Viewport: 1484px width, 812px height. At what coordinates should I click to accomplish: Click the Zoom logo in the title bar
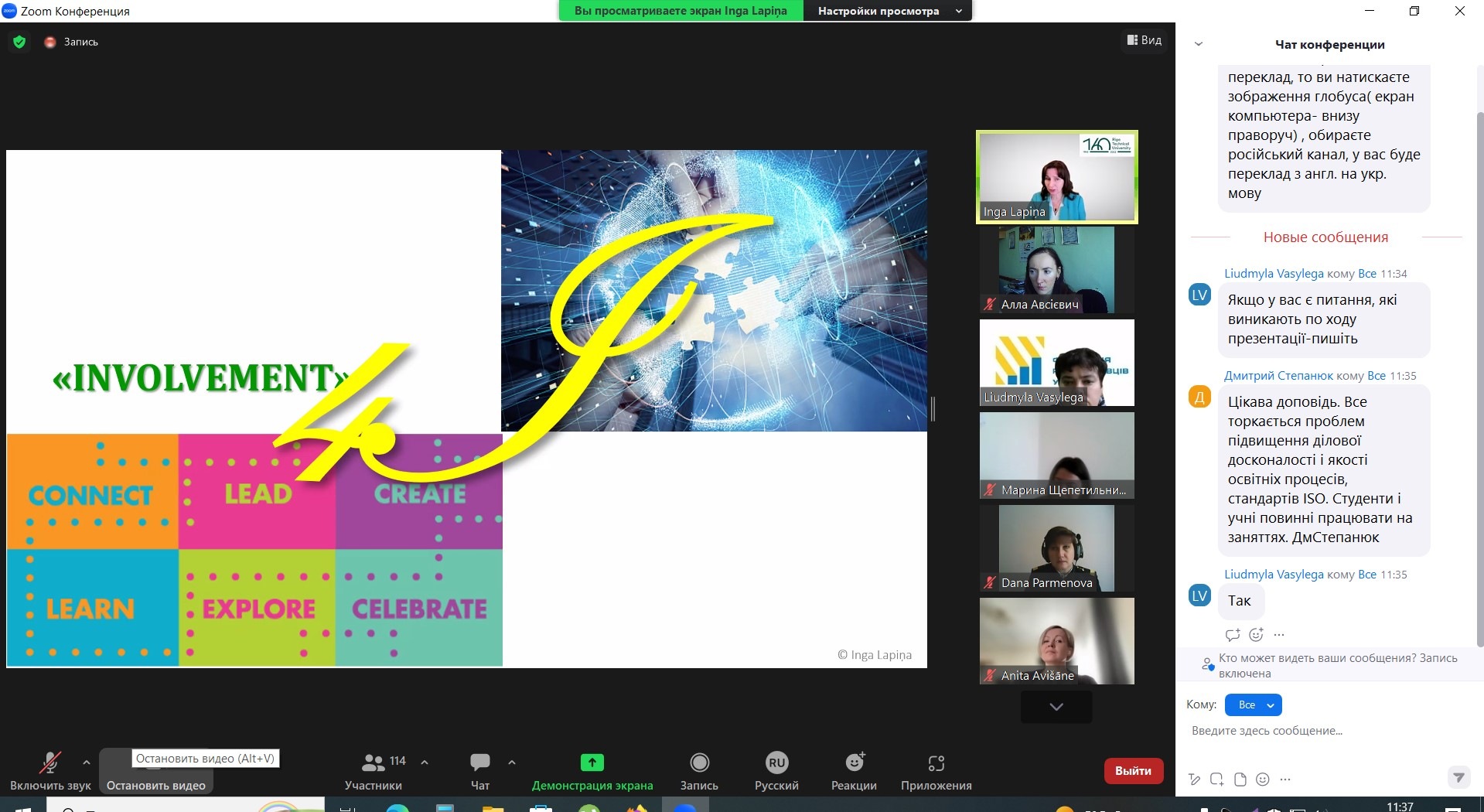coord(10,11)
